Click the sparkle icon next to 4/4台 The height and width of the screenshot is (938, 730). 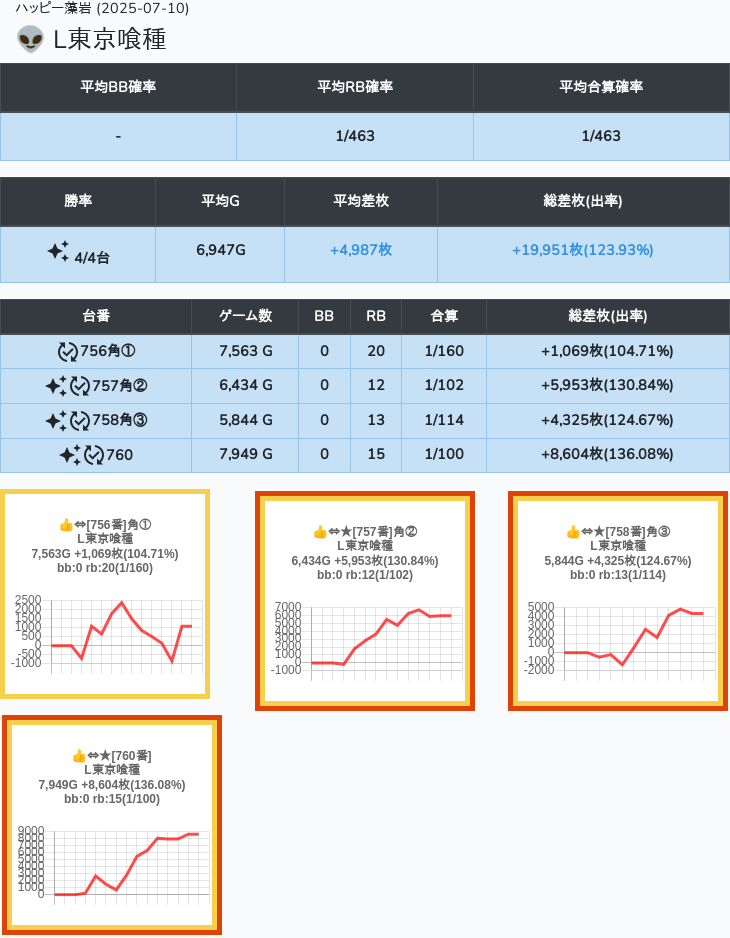(x=59, y=251)
